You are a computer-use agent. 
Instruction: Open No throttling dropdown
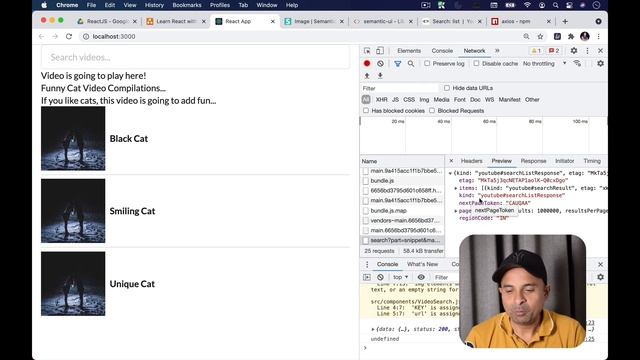pos(544,64)
